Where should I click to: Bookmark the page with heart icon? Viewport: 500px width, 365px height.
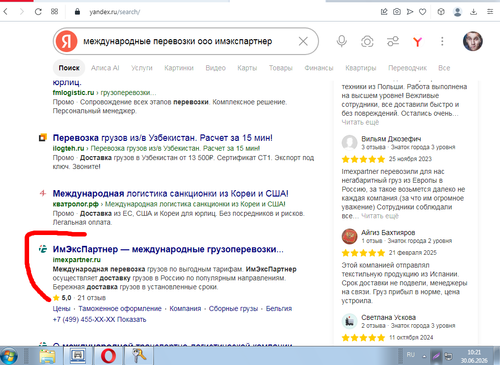point(423,12)
